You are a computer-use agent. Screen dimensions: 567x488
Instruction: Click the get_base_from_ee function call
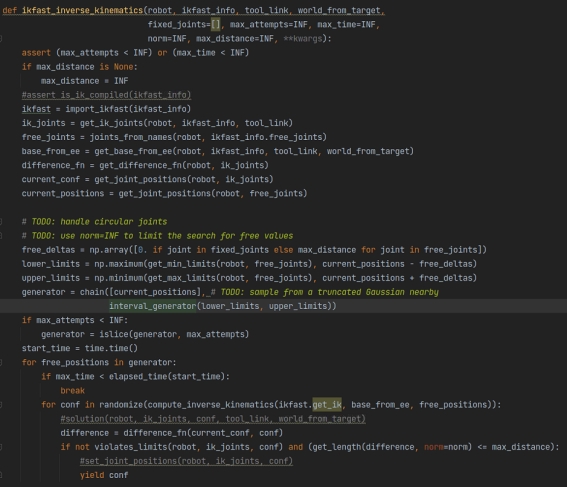(133, 151)
